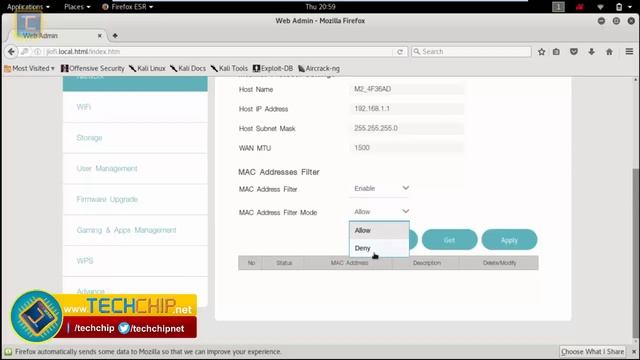Viewport: 640px width, 360px height.
Task: Click the No column header
Action: pos(251,263)
